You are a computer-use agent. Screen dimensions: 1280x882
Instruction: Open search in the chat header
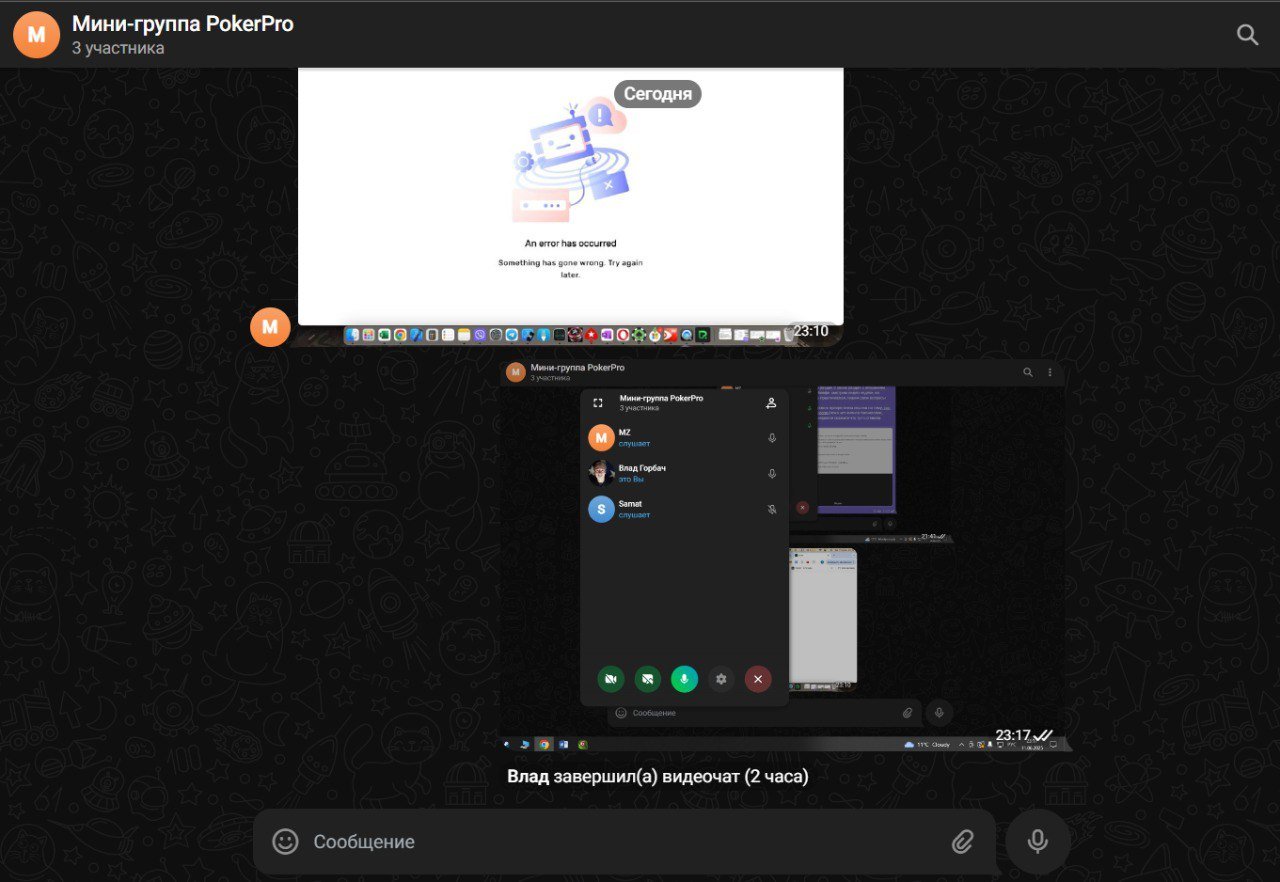click(1247, 35)
